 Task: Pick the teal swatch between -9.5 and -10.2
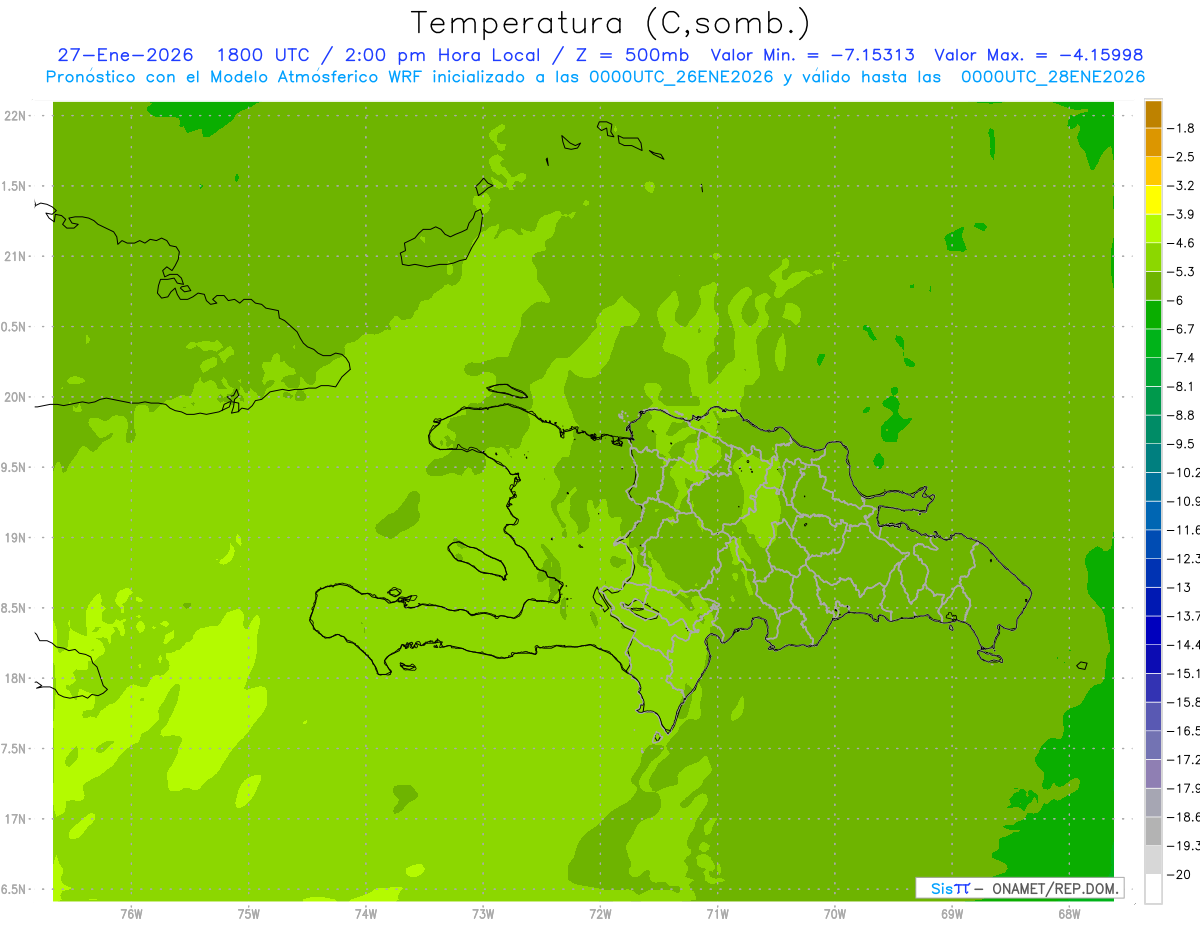(1153, 458)
